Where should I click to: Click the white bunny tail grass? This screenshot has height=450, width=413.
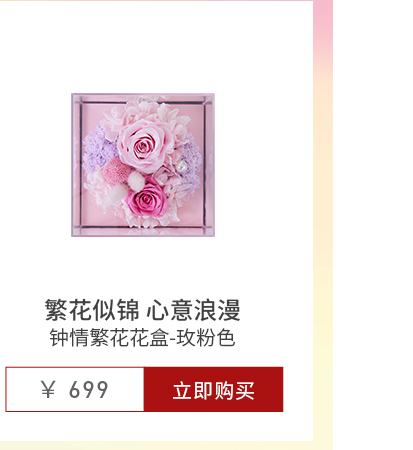[136, 179]
